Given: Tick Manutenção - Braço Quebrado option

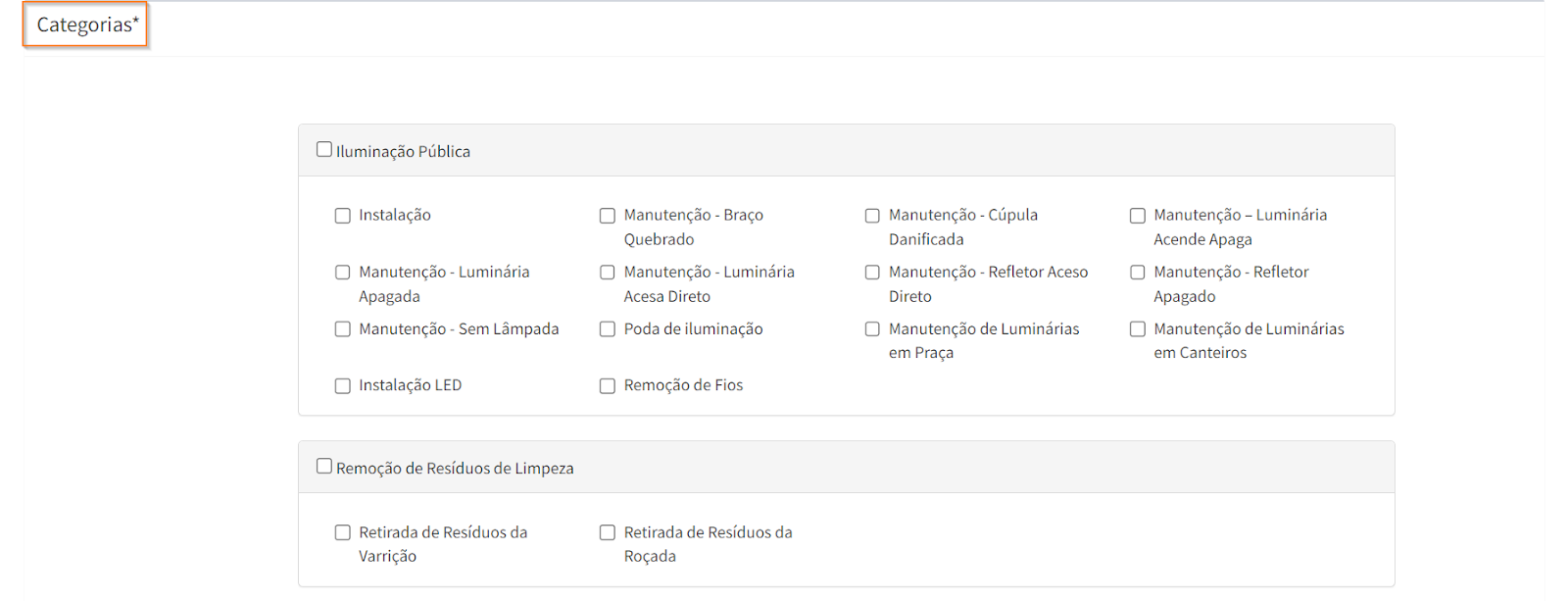Looking at the screenshot, I should 608,216.
